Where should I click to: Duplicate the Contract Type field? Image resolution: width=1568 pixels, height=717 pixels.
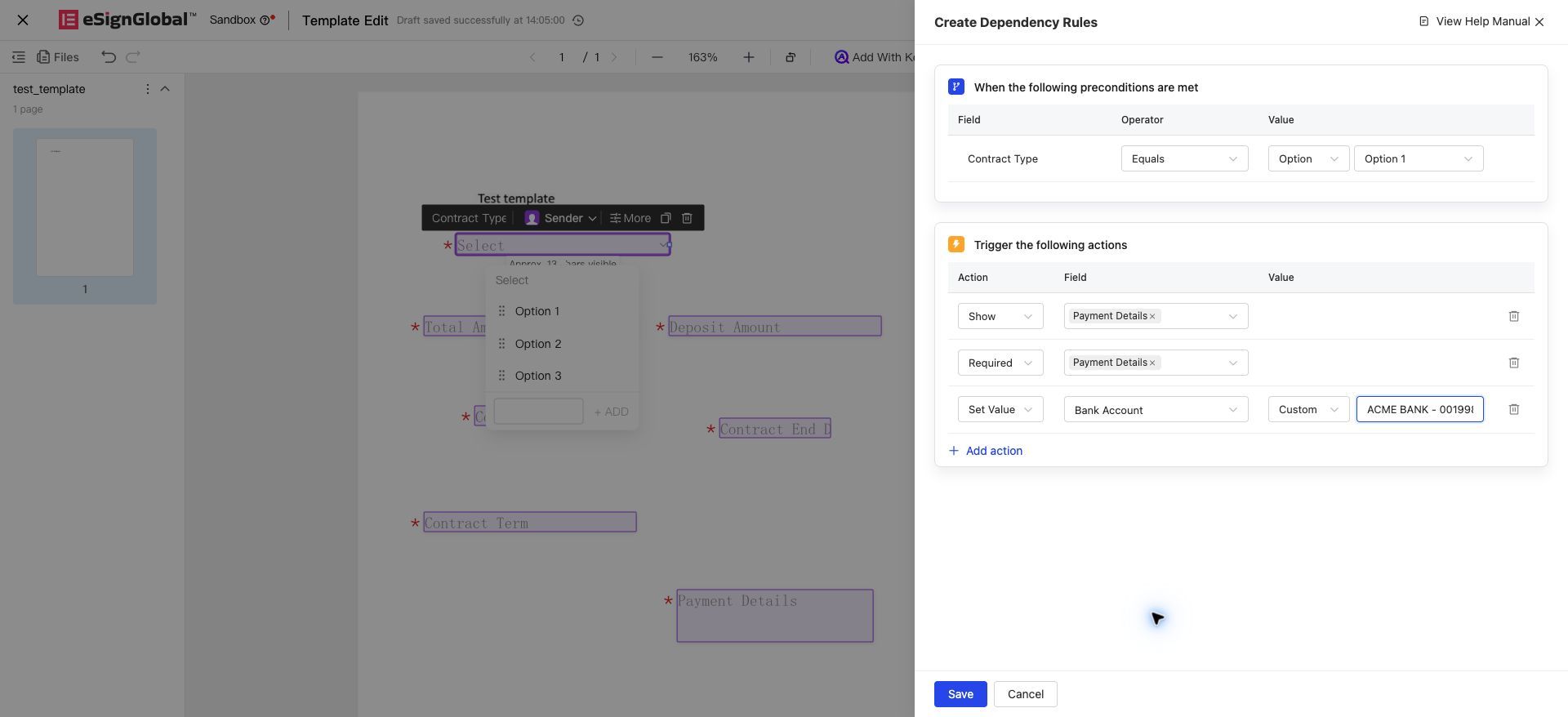[666, 218]
